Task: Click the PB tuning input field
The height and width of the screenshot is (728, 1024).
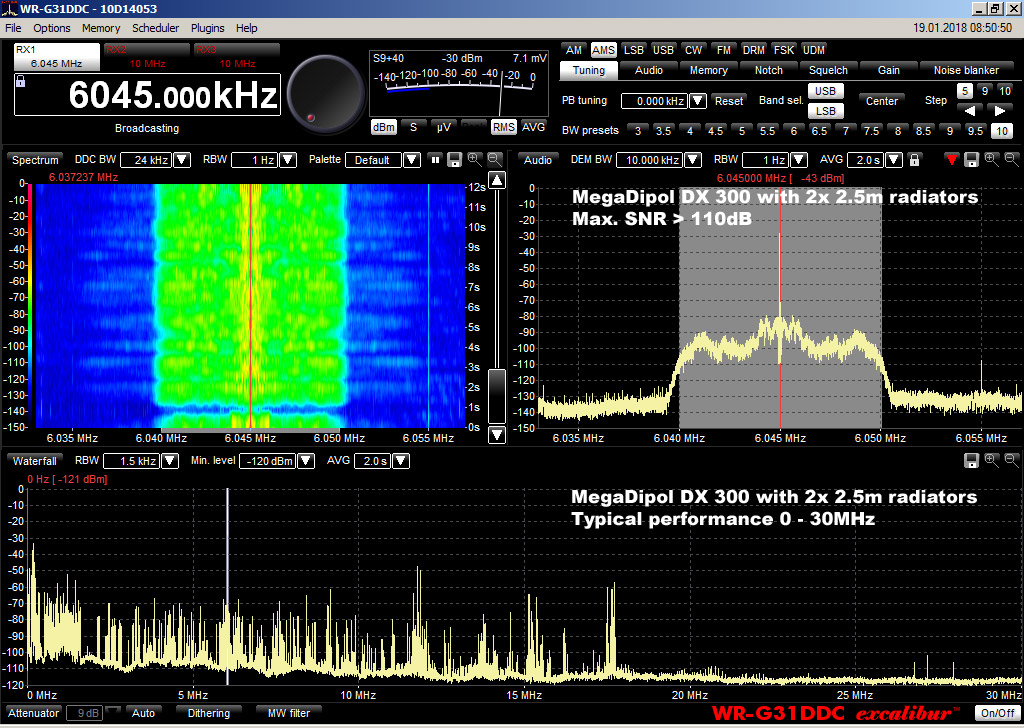Action: [x=653, y=100]
